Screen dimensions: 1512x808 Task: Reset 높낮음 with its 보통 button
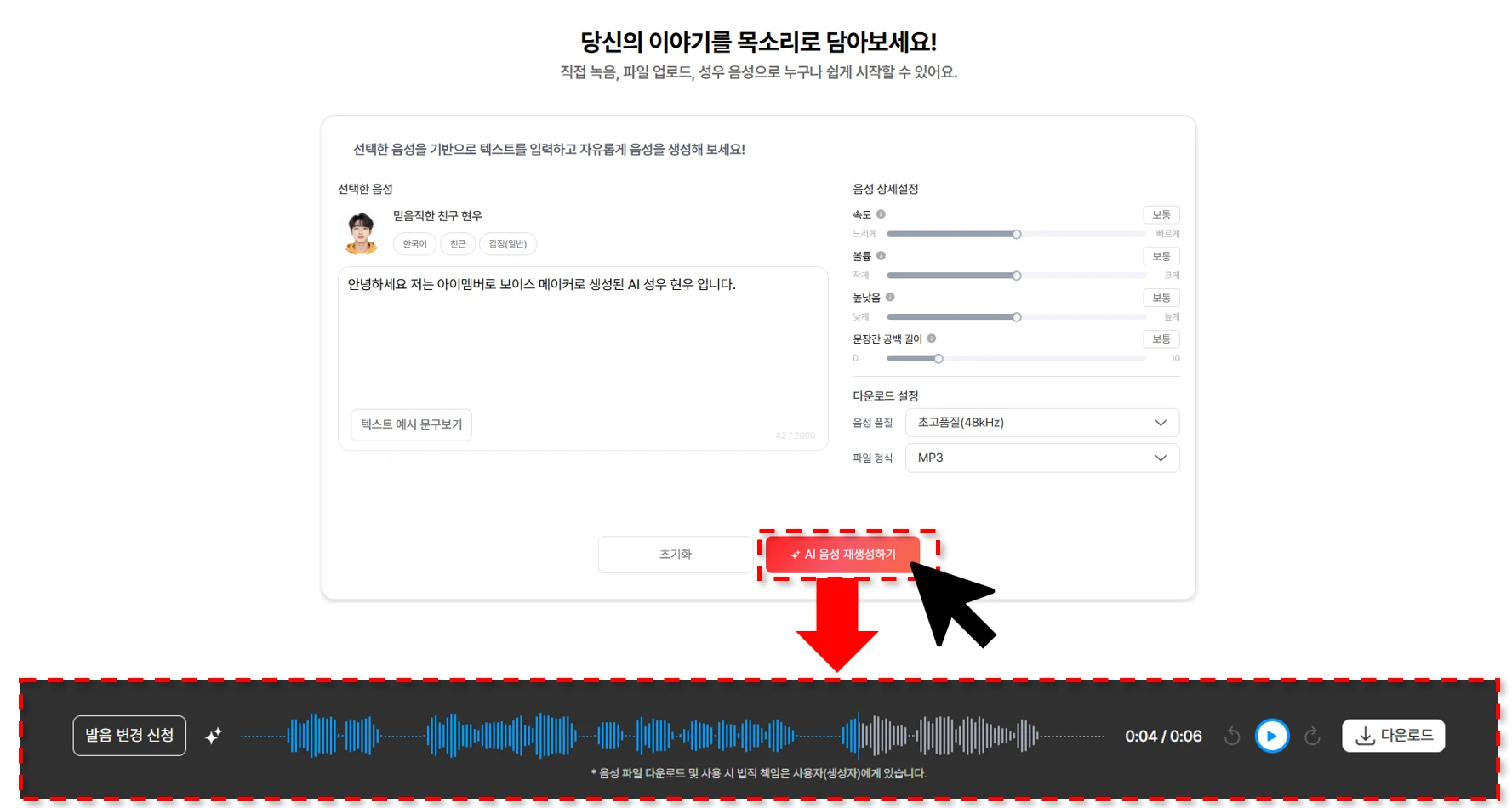pyautogui.click(x=1161, y=298)
